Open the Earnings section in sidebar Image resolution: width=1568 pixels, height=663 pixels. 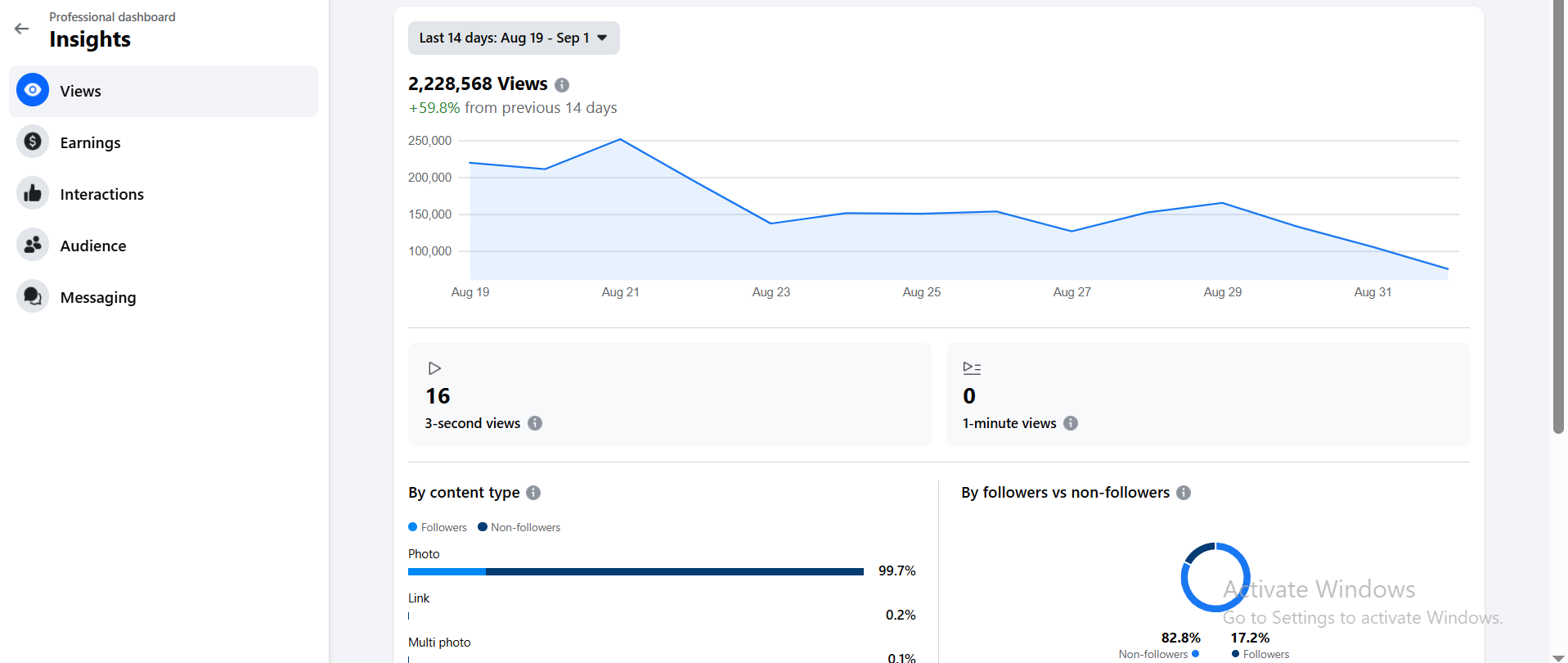pyautogui.click(x=90, y=142)
